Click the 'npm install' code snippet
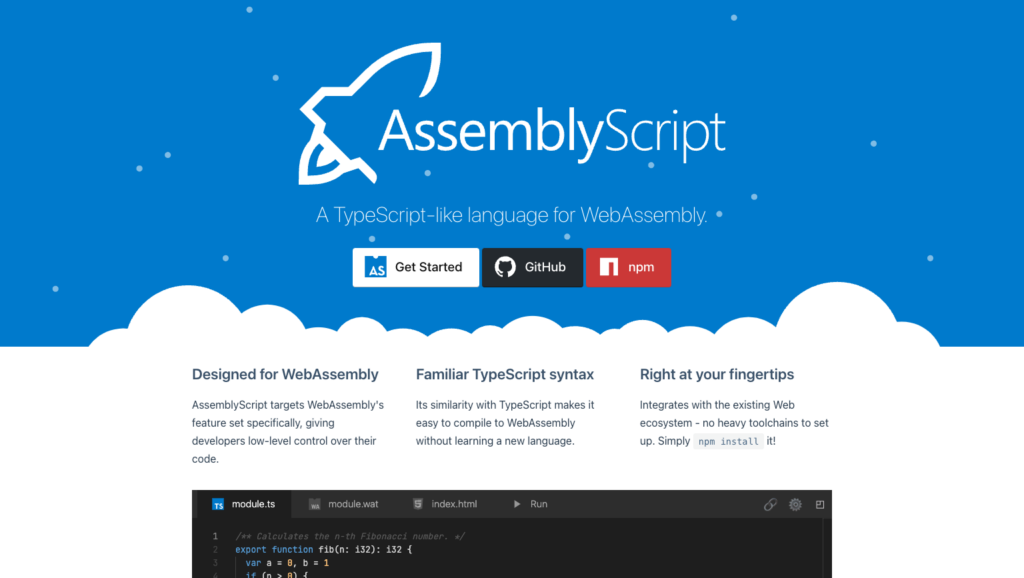Screen dimensions: 1024x578 [728, 441]
